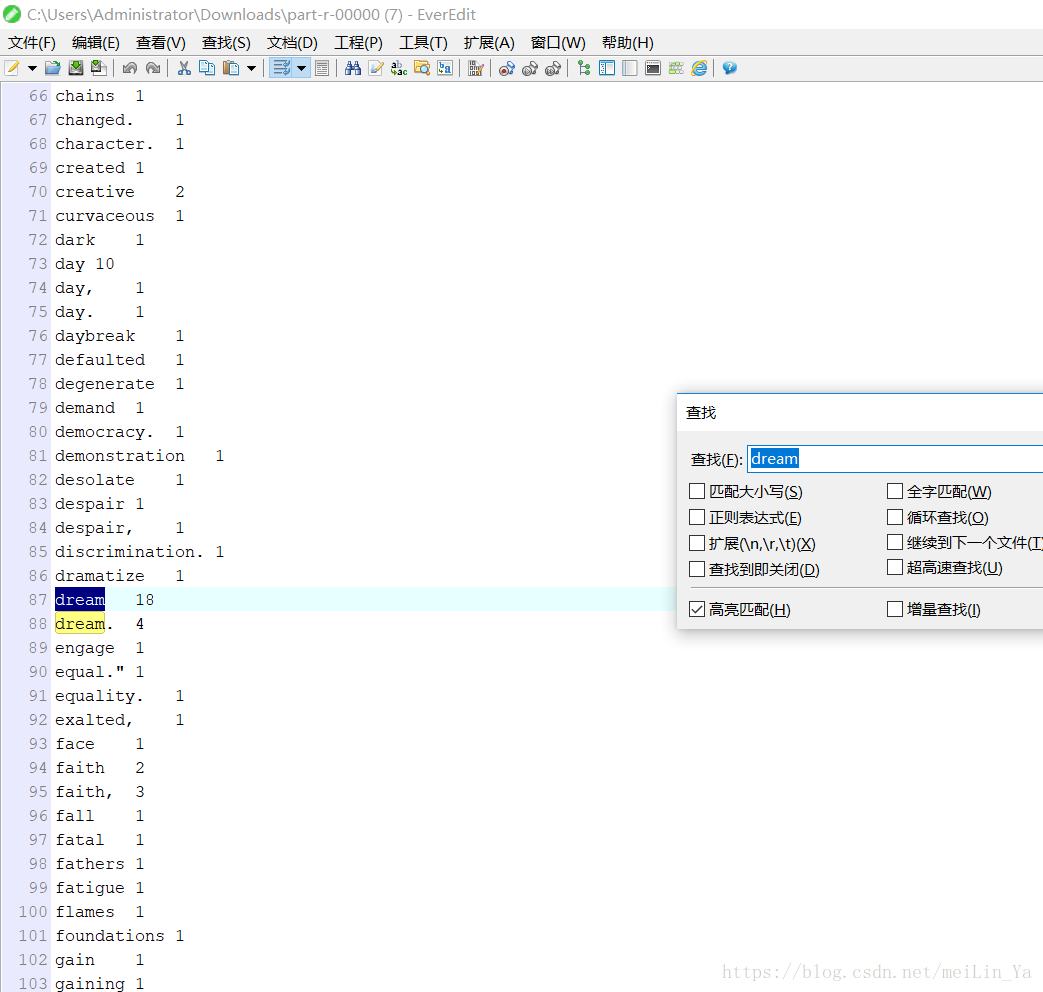Click the incremental search 'ba' icon
1043x992 pixels.
445,68
